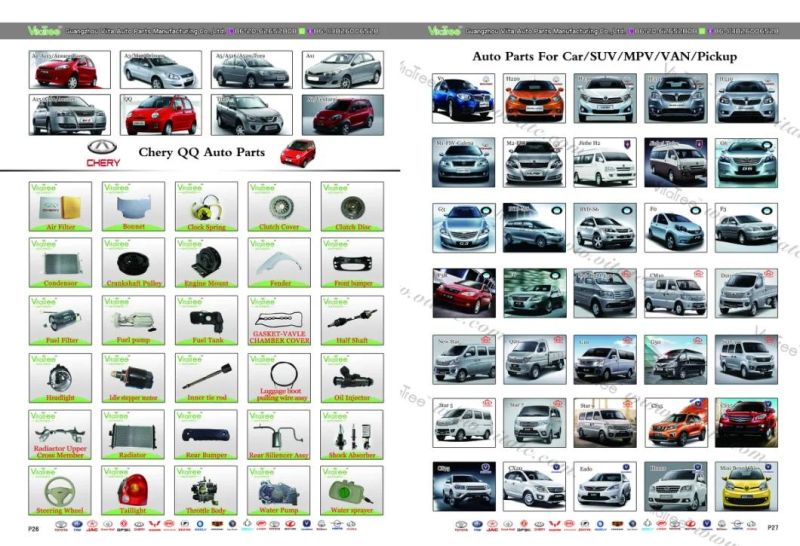Image resolution: width=800 pixels, height=546 pixels.
Task: Select the orange H220 car thumbnail
Action: point(534,98)
